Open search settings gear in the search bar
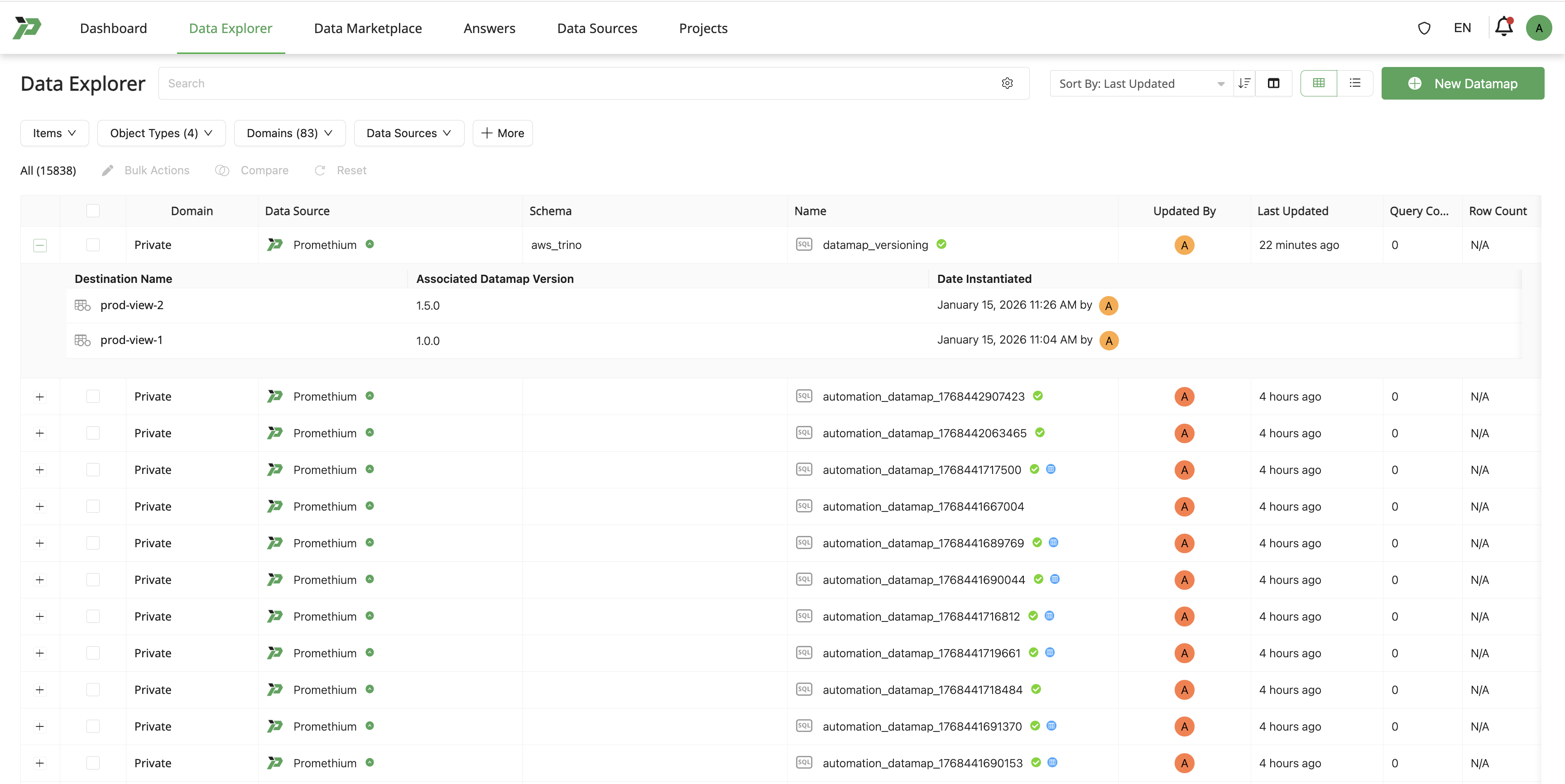 pyautogui.click(x=1008, y=83)
